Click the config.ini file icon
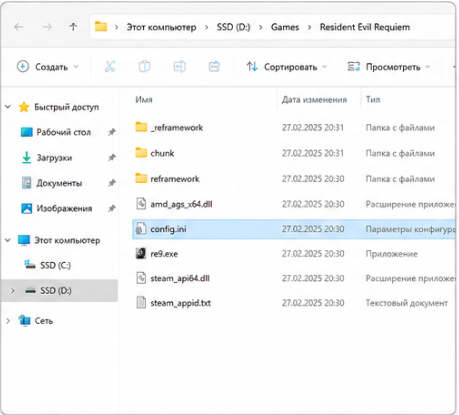This screenshot has width=459, height=415. (x=141, y=229)
